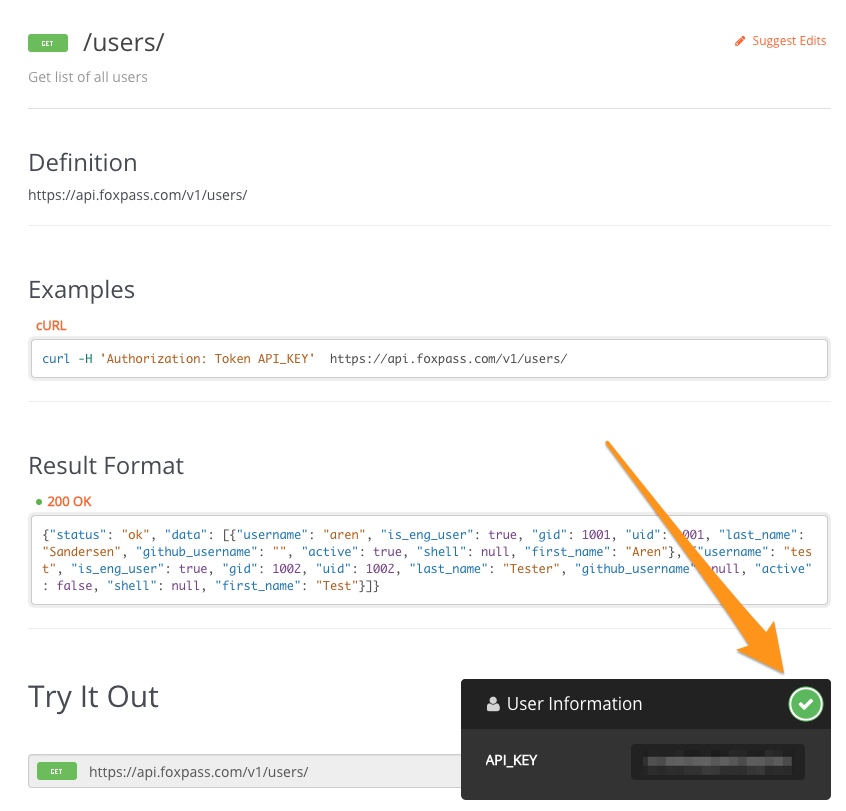Image resolution: width=846 pixels, height=811 pixels.
Task: Click the GET method badge next to /users/
Action: tap(47, 43)
